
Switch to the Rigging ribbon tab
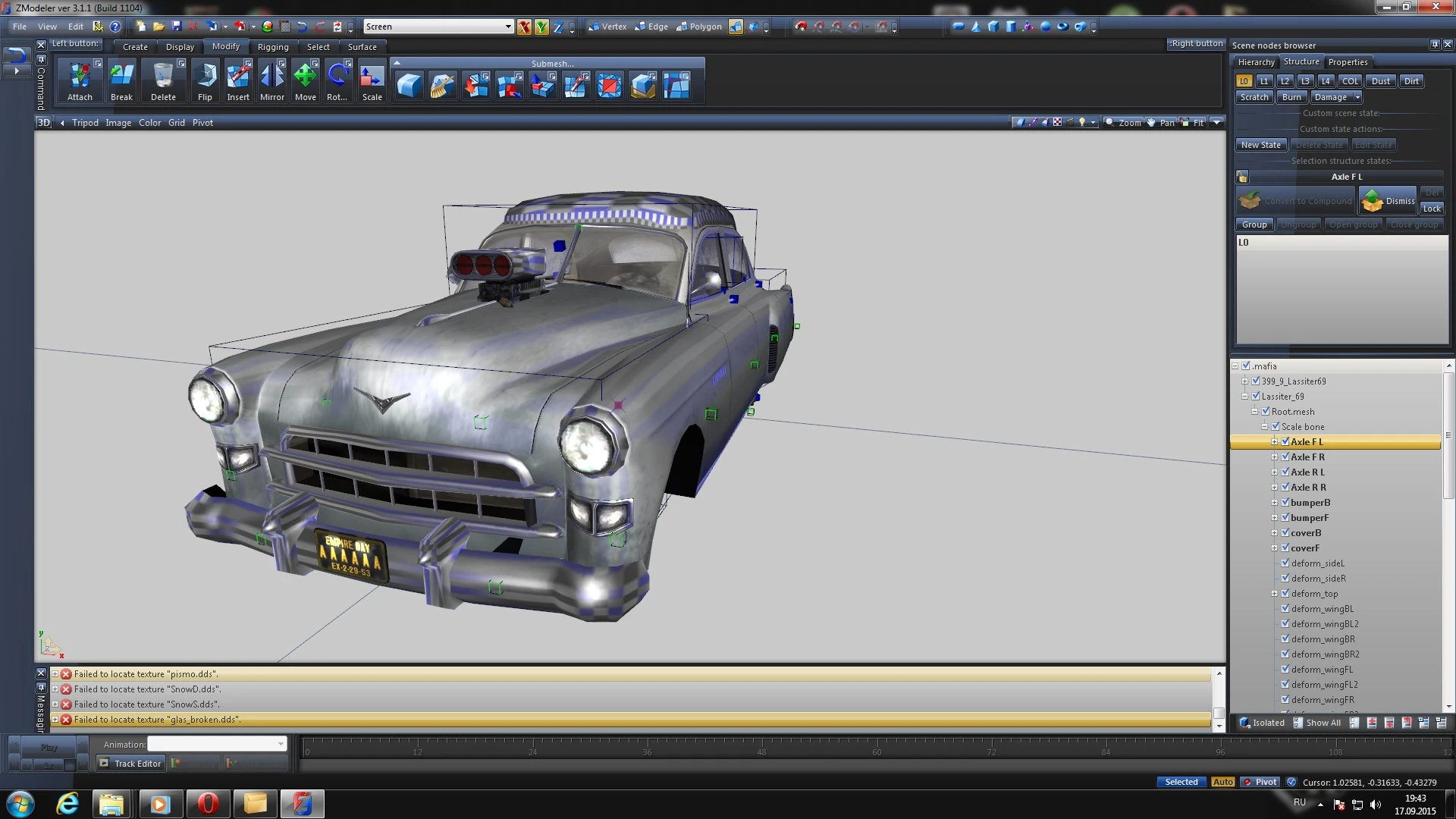(273, 46)
